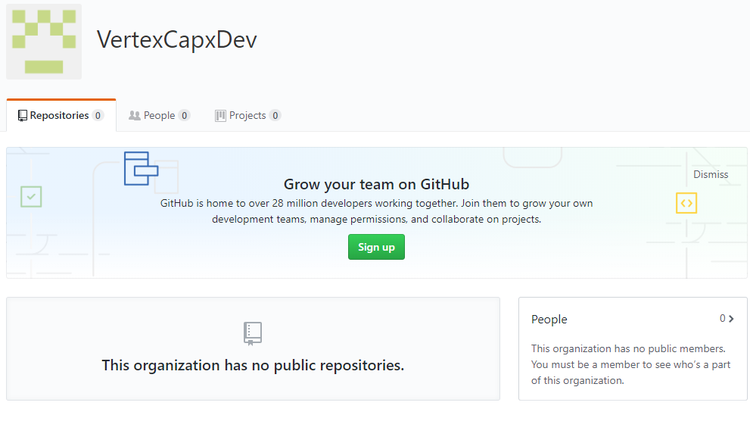The image size is (750, 440).
Task: Click the green checkmark icon in banner
Action: [x=31, y=197]
